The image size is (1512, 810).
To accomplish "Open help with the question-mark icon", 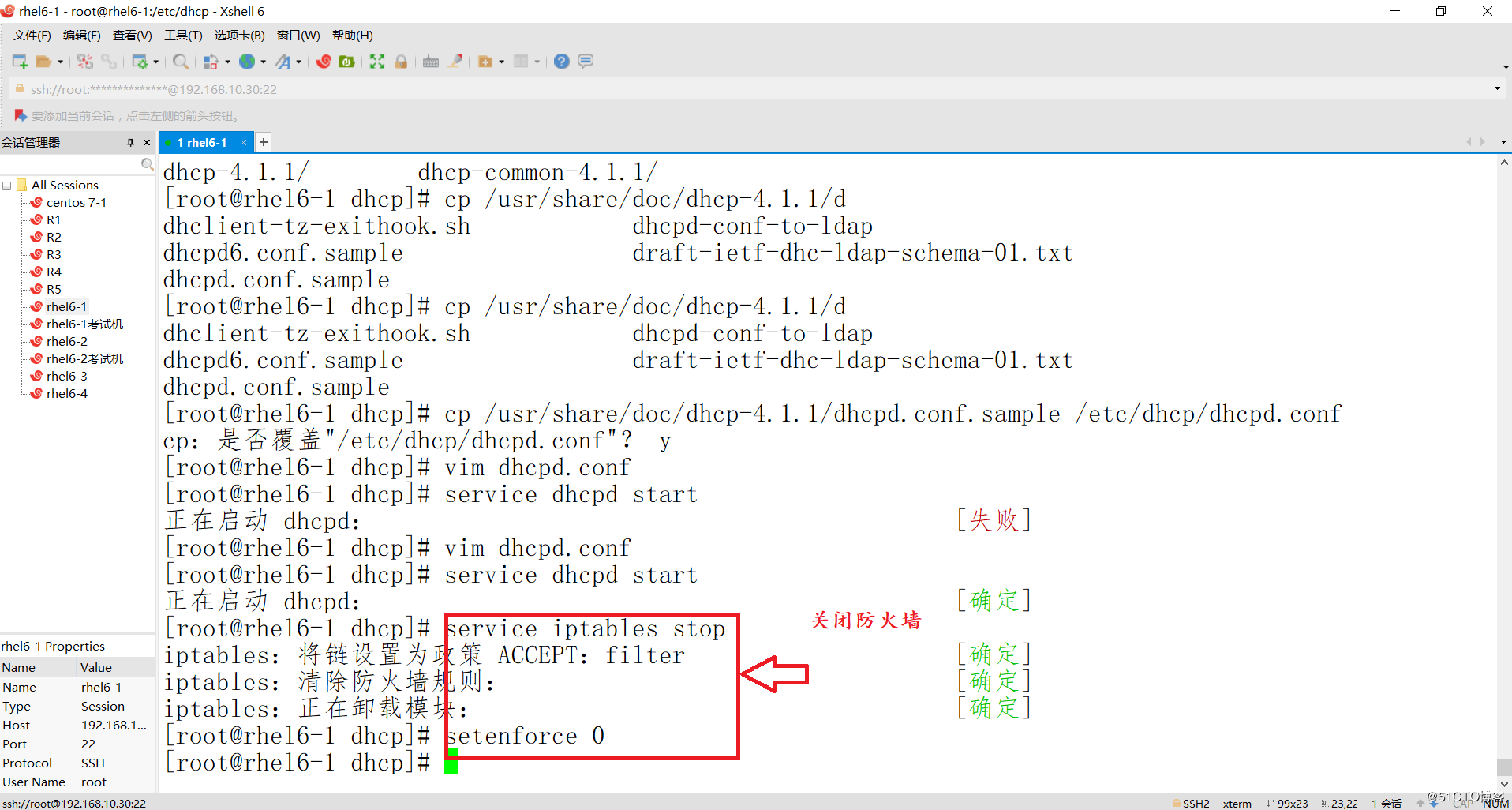I will point(561,62).
